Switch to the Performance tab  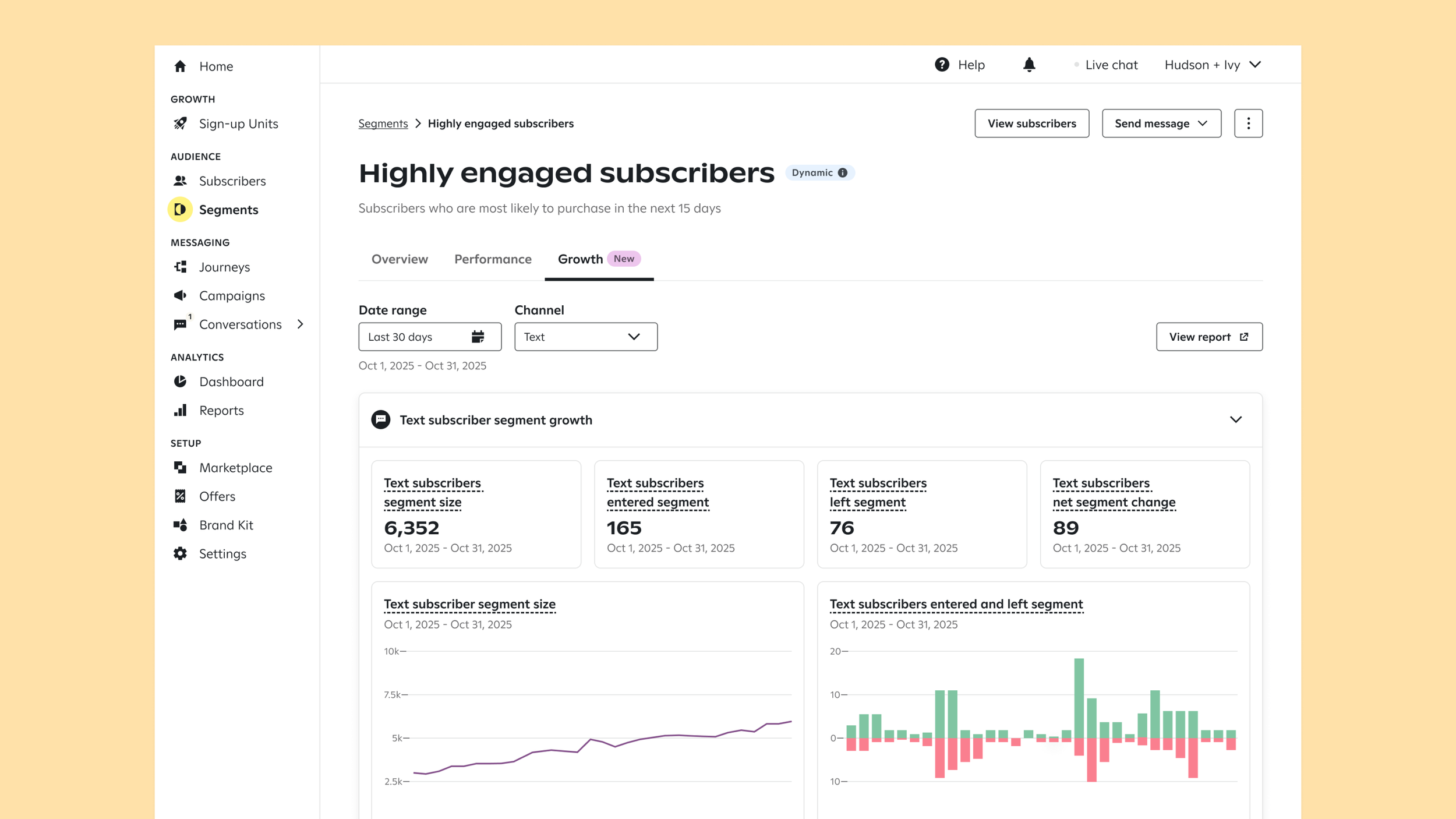tap(493, 259)
